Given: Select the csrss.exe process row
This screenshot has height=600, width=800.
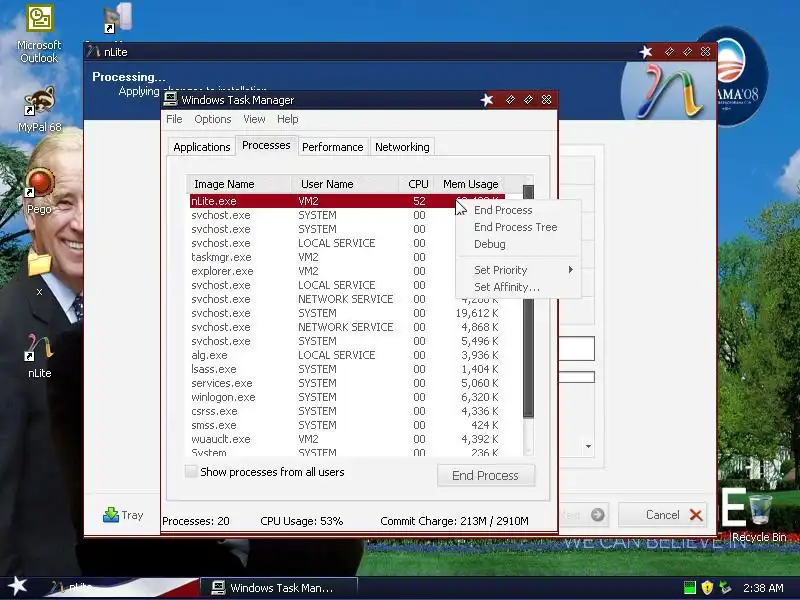Looking at the screenshot, I should click(x=347, y=411).
